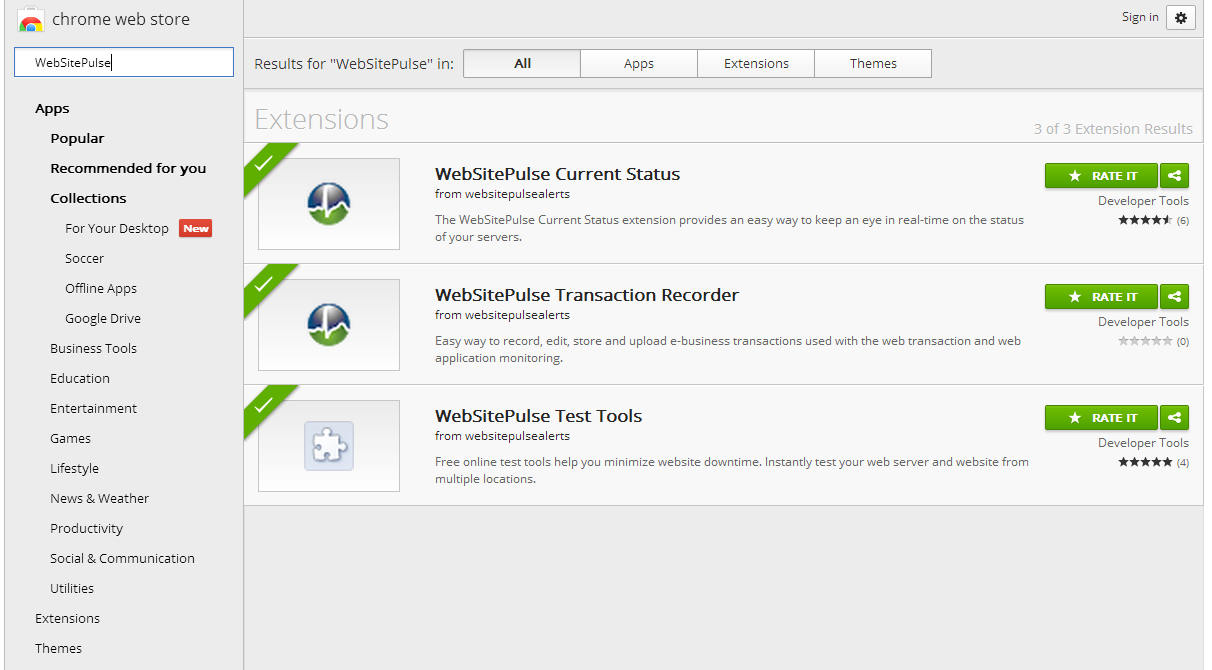
Task: Open WebSitePulse Transaction Recorder thumbnail
Action: pyautogui.click(x=329, y=325)
